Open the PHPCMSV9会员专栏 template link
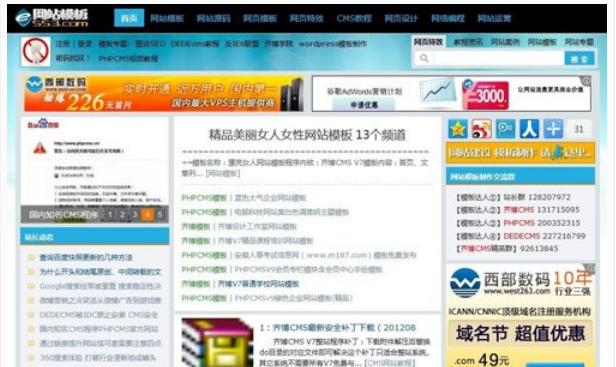 pyautogui.click(x=308, y=270)
